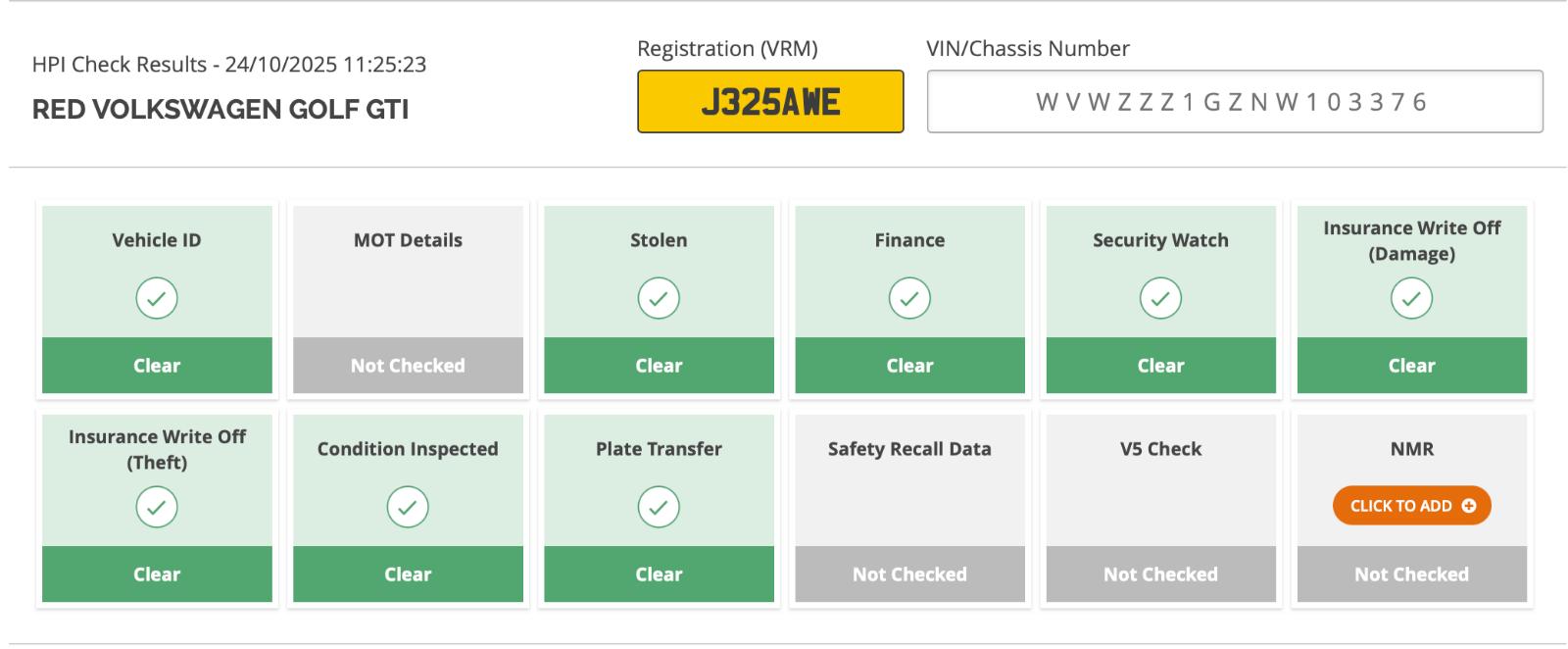The height and width of the screenshot is (649, 1568).
Task: Click the Not Checked bar under V5 Check
Action: (1160, 574)
